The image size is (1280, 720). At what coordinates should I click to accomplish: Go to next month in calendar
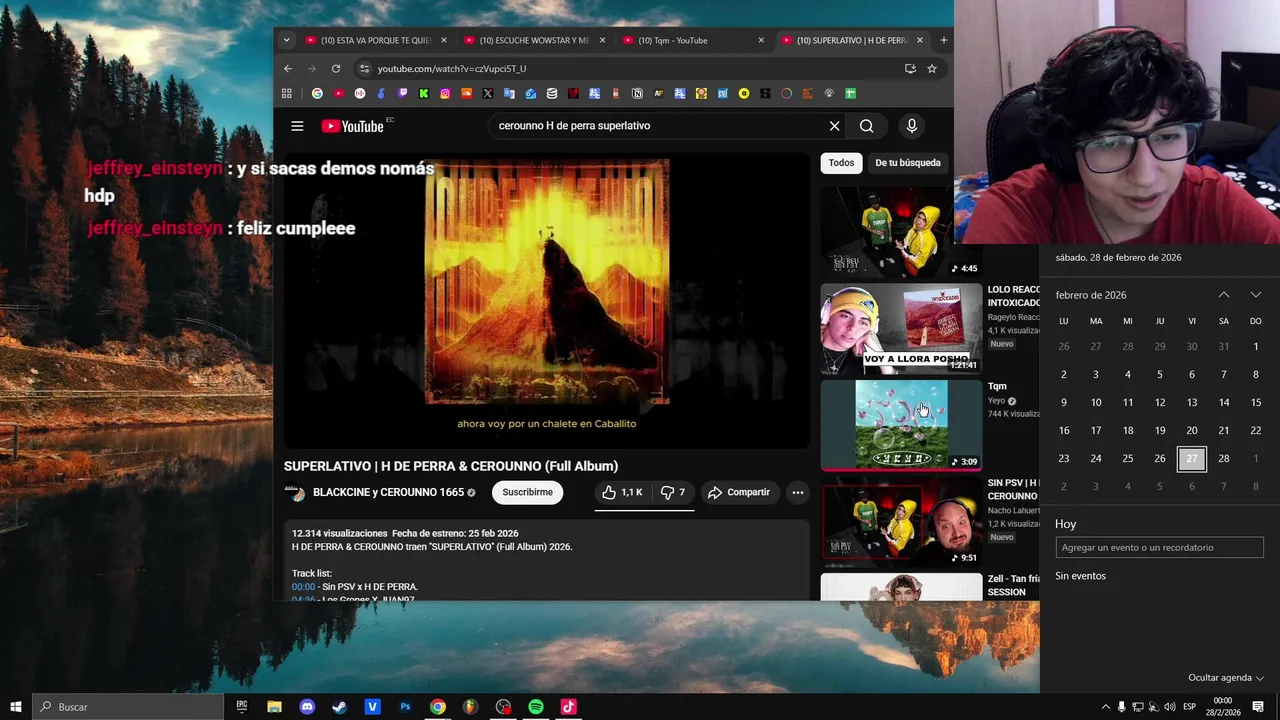pos(1255,295)
